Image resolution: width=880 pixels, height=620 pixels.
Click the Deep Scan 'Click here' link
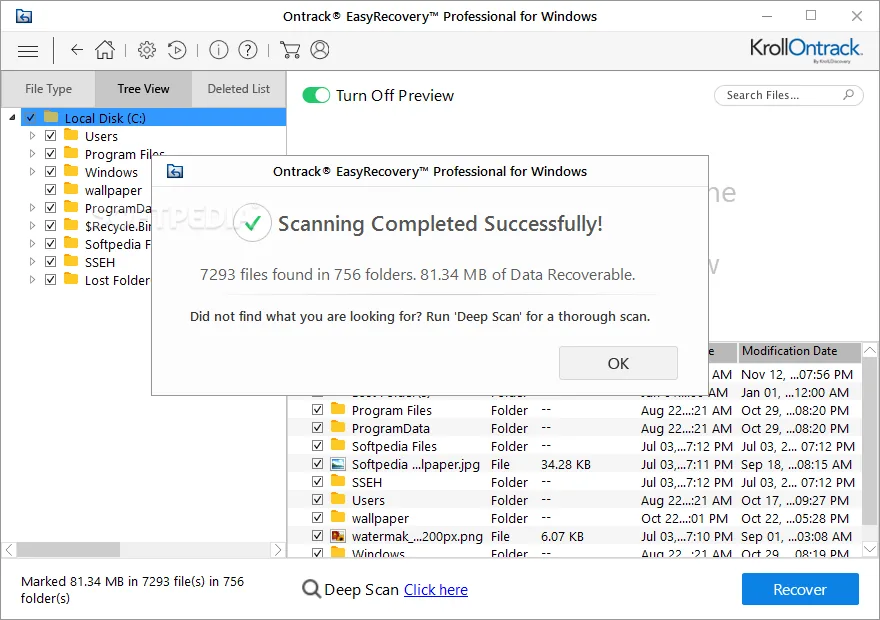click(436, 590)
